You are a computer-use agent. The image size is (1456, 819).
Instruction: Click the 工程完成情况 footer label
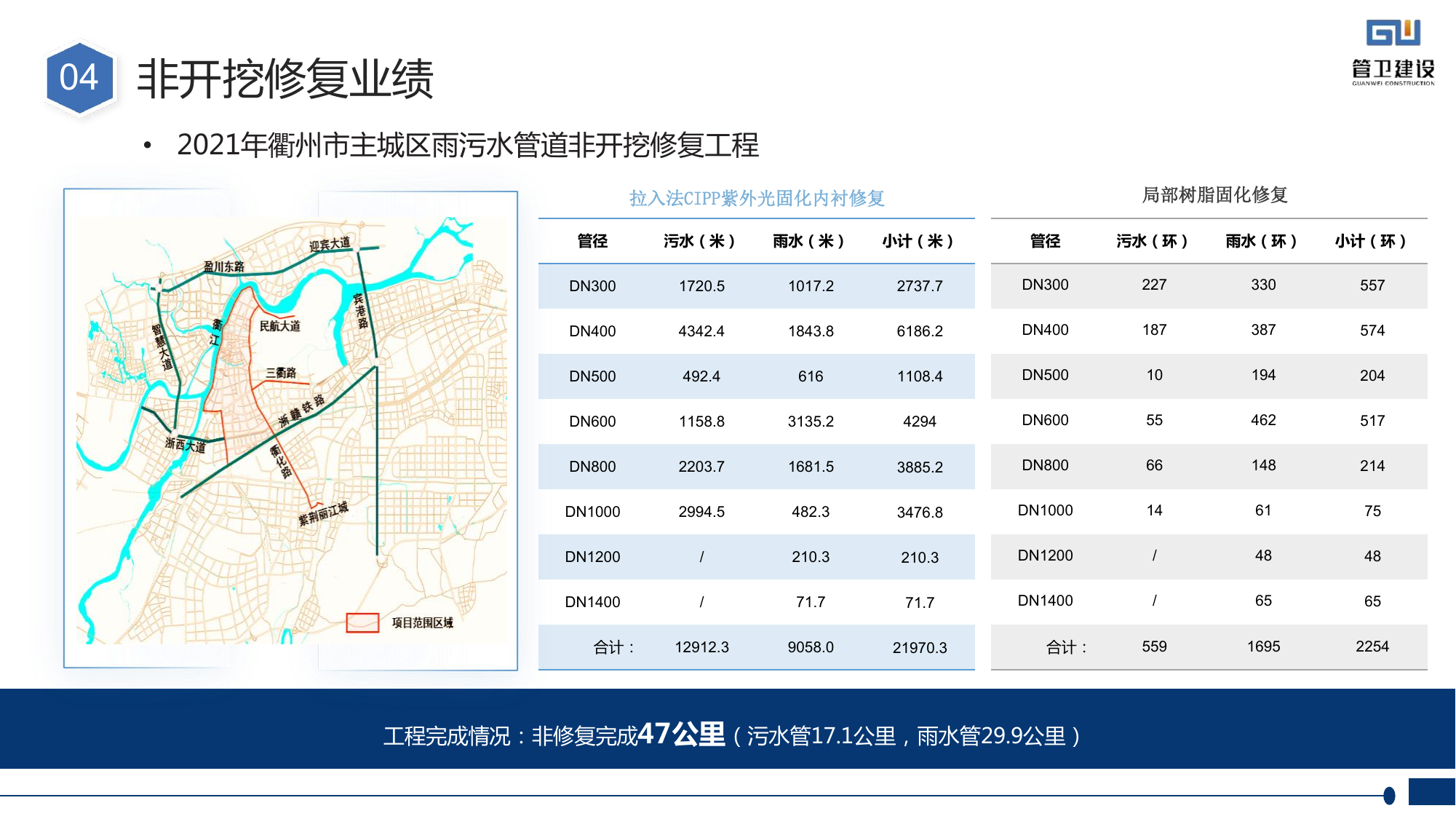(447, 736)
